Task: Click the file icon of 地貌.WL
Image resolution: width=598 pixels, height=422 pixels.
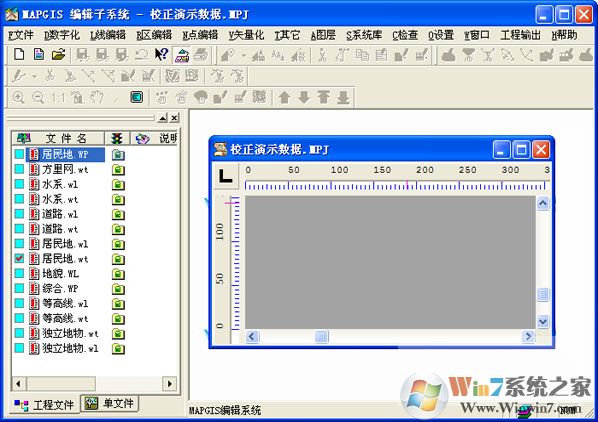Action: [x=34, y=274]
